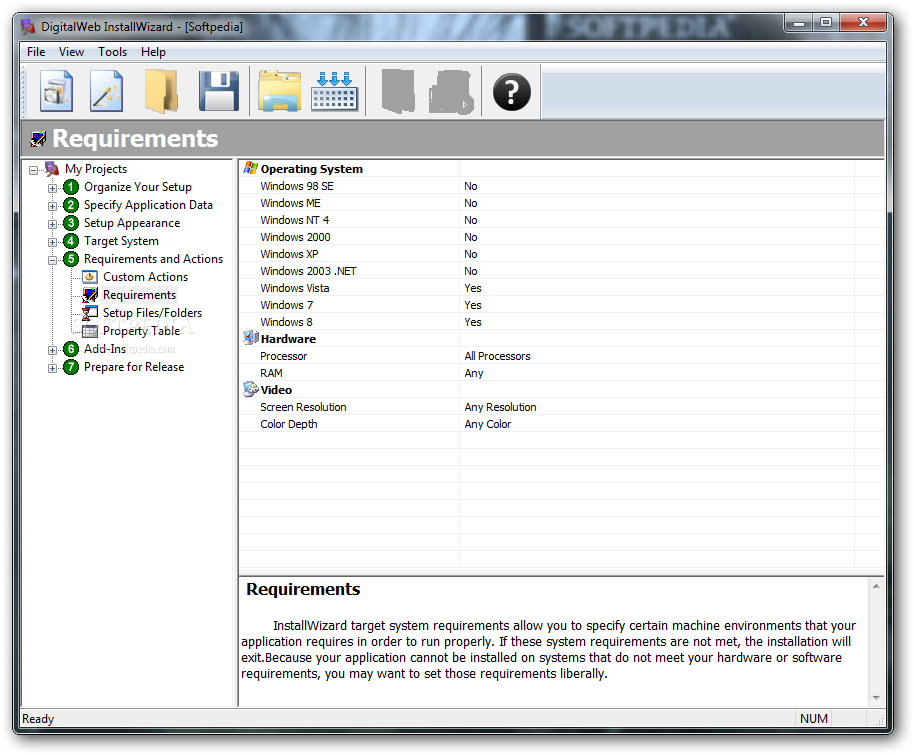Click green step 6 circle icon
914x755 pixels.
tap(71, 349)
